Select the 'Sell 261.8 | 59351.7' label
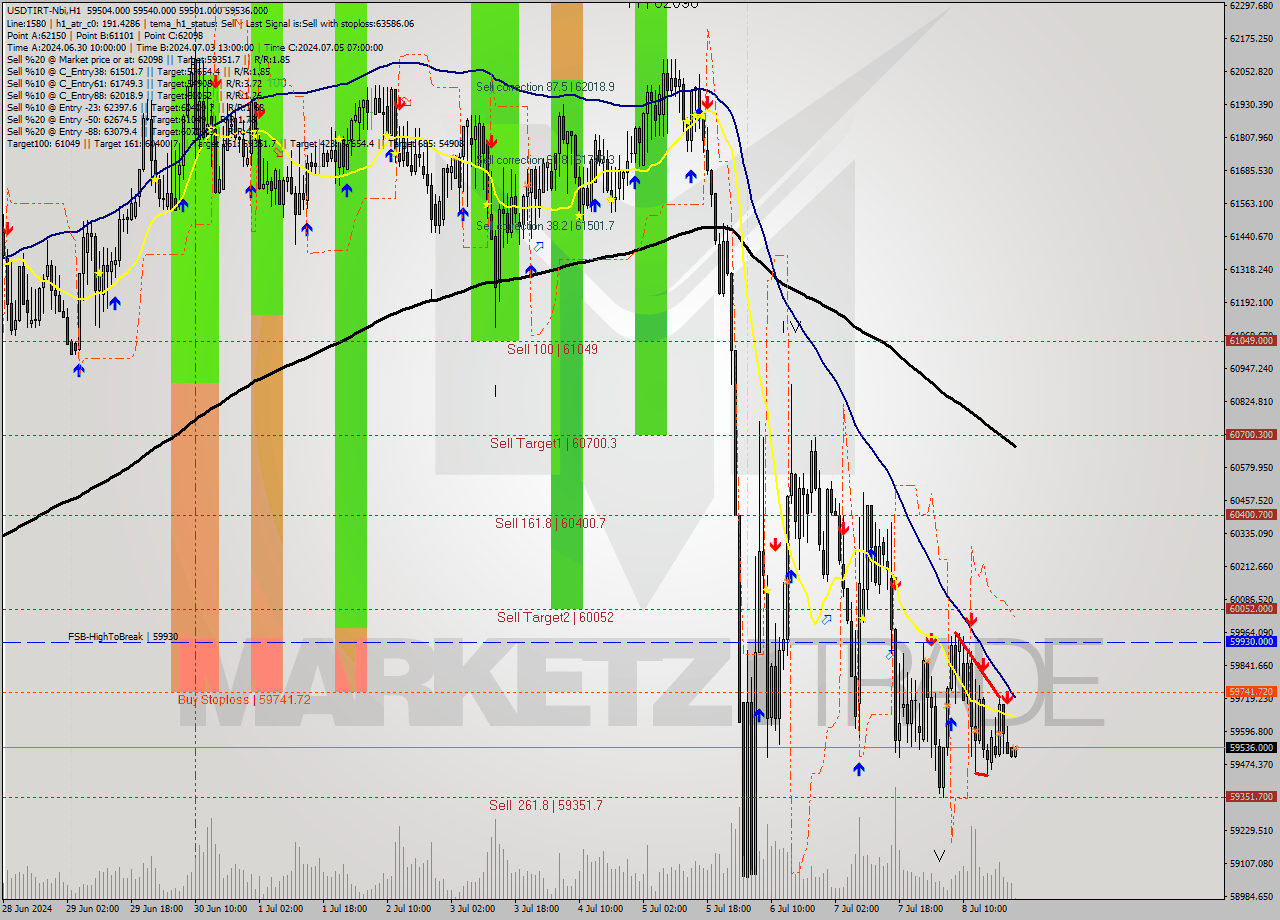1280x920 pixels. point(545,805)
